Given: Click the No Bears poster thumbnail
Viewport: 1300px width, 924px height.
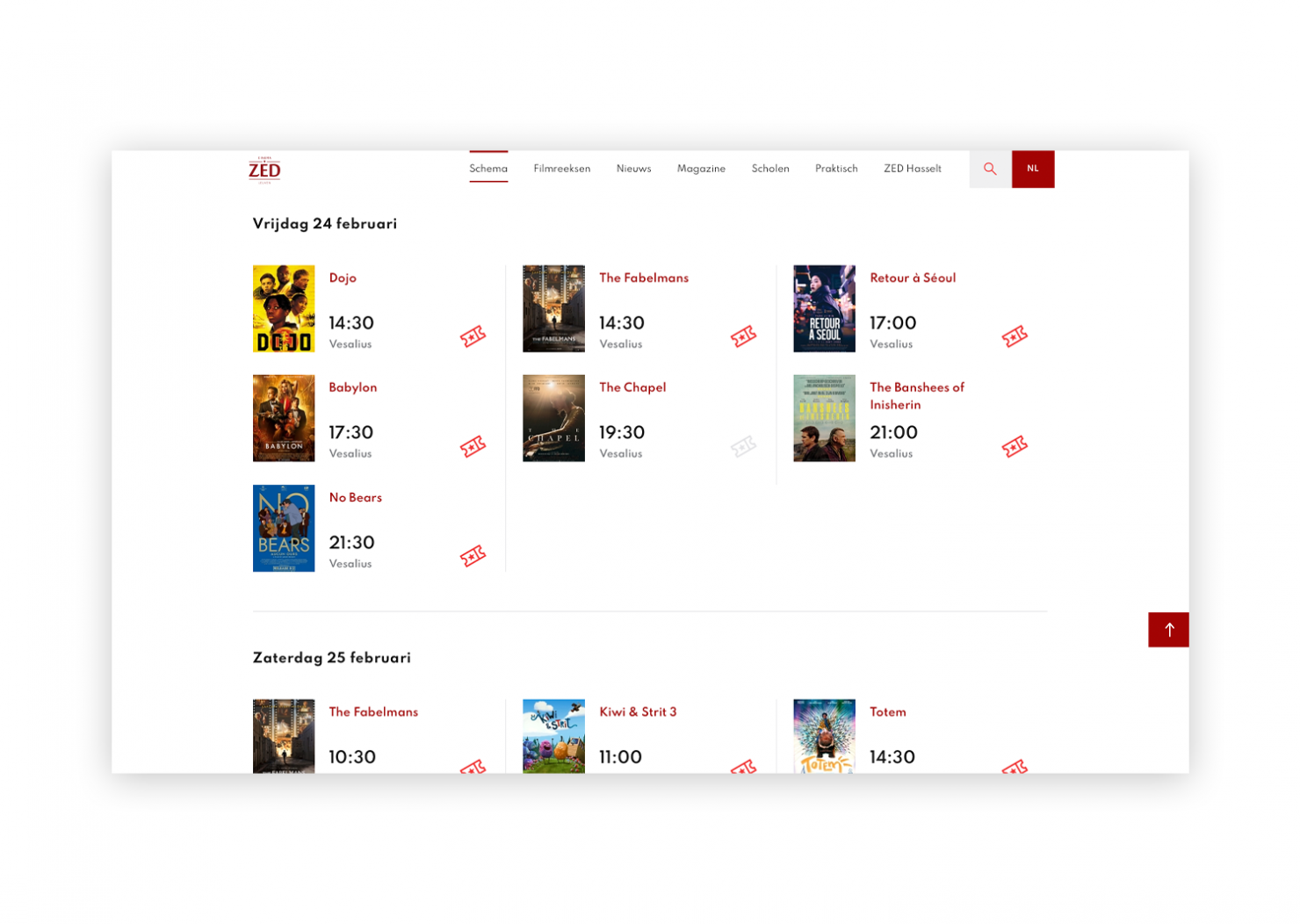Looking at the screenshot, I should (x=284, y=528).
